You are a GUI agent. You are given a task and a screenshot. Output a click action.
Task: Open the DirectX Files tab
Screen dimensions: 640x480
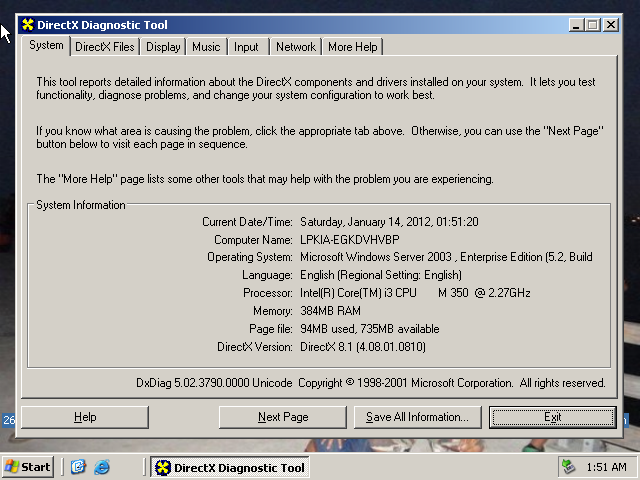(x=104, y=47)
